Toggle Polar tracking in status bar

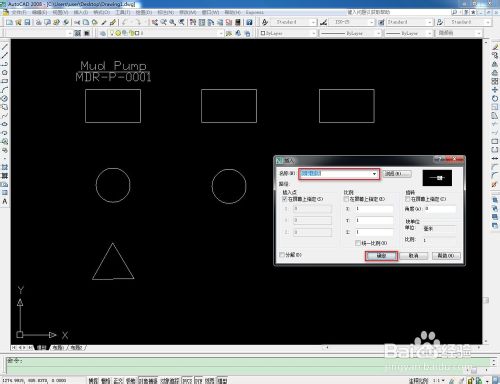tap(130, 380)
